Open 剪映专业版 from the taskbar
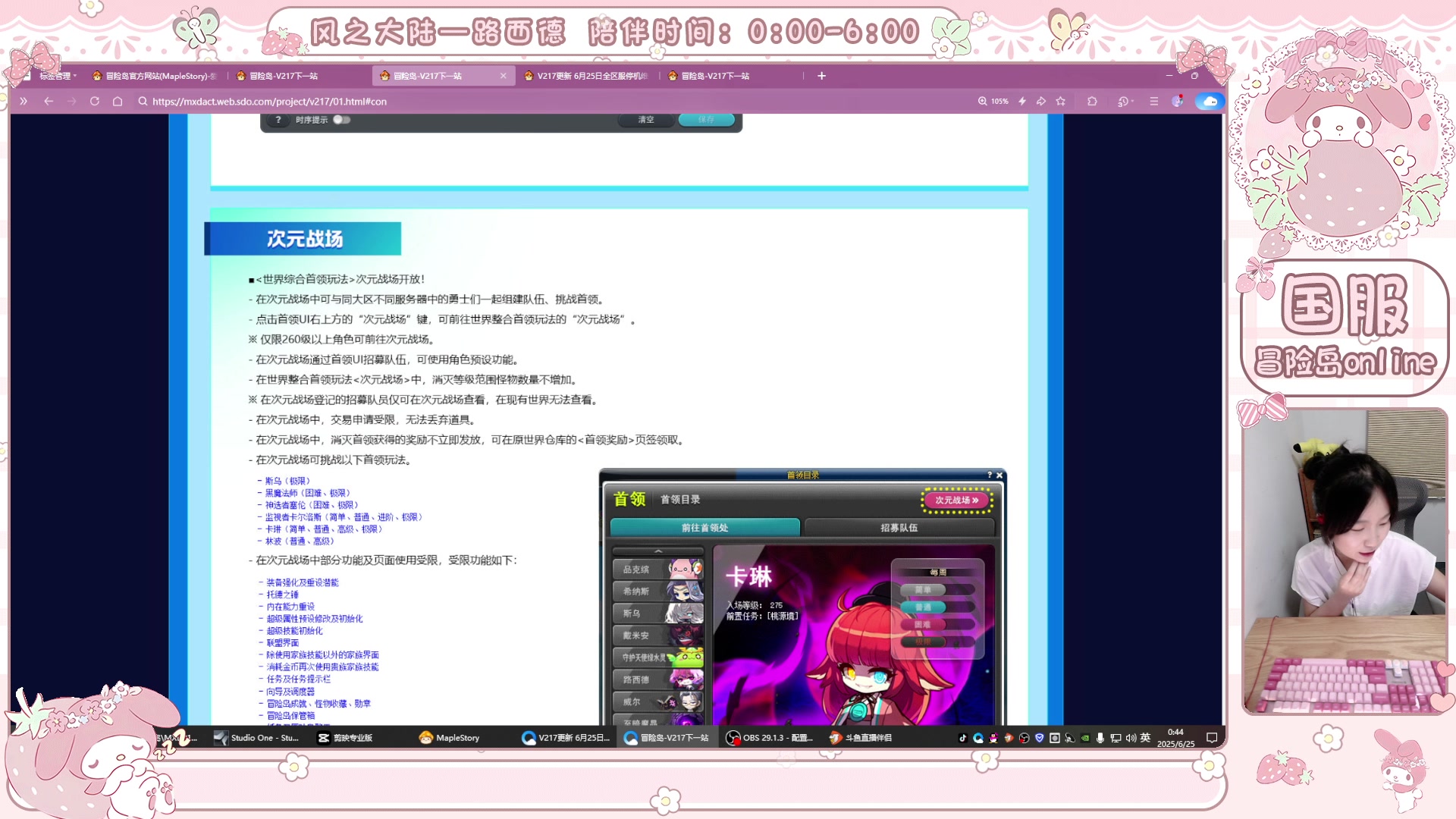 [x=346, y=738]
